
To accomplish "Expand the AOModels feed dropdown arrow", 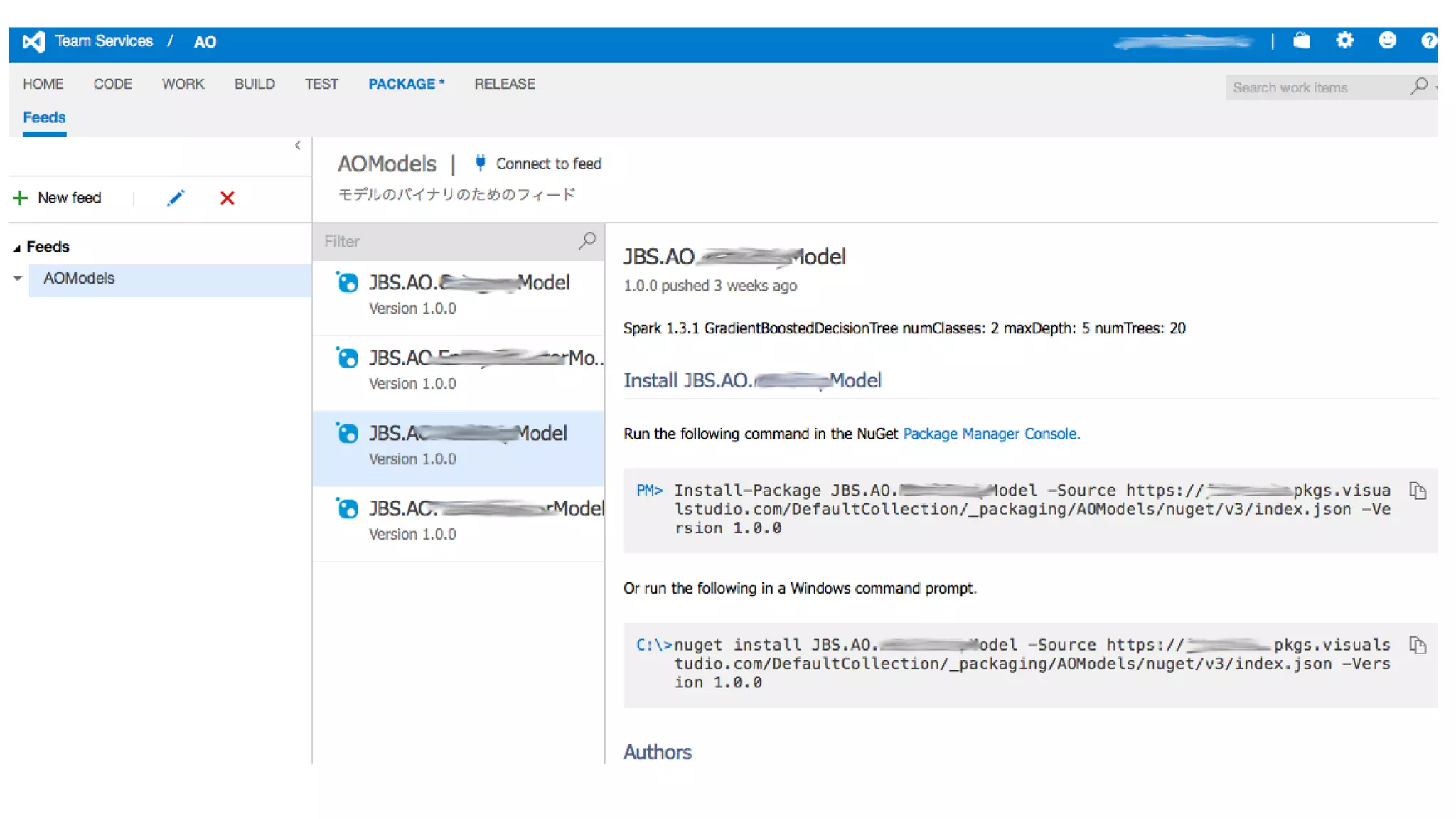I will tap(18, 279).
